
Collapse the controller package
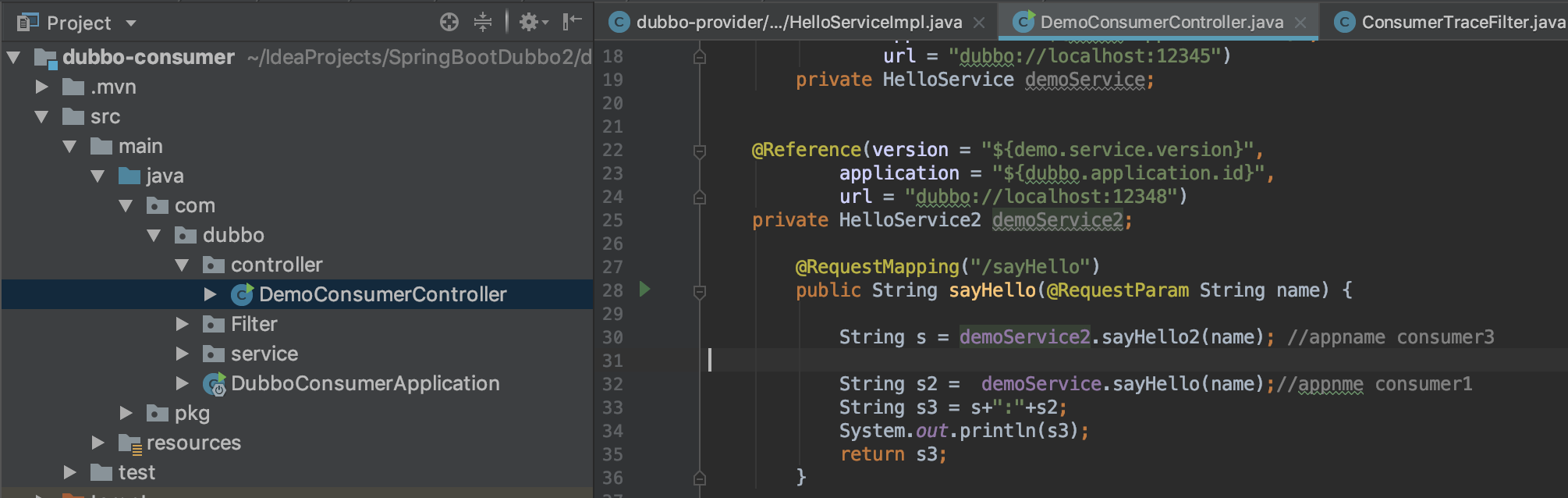pyautogui.click(x=183, y=265)
